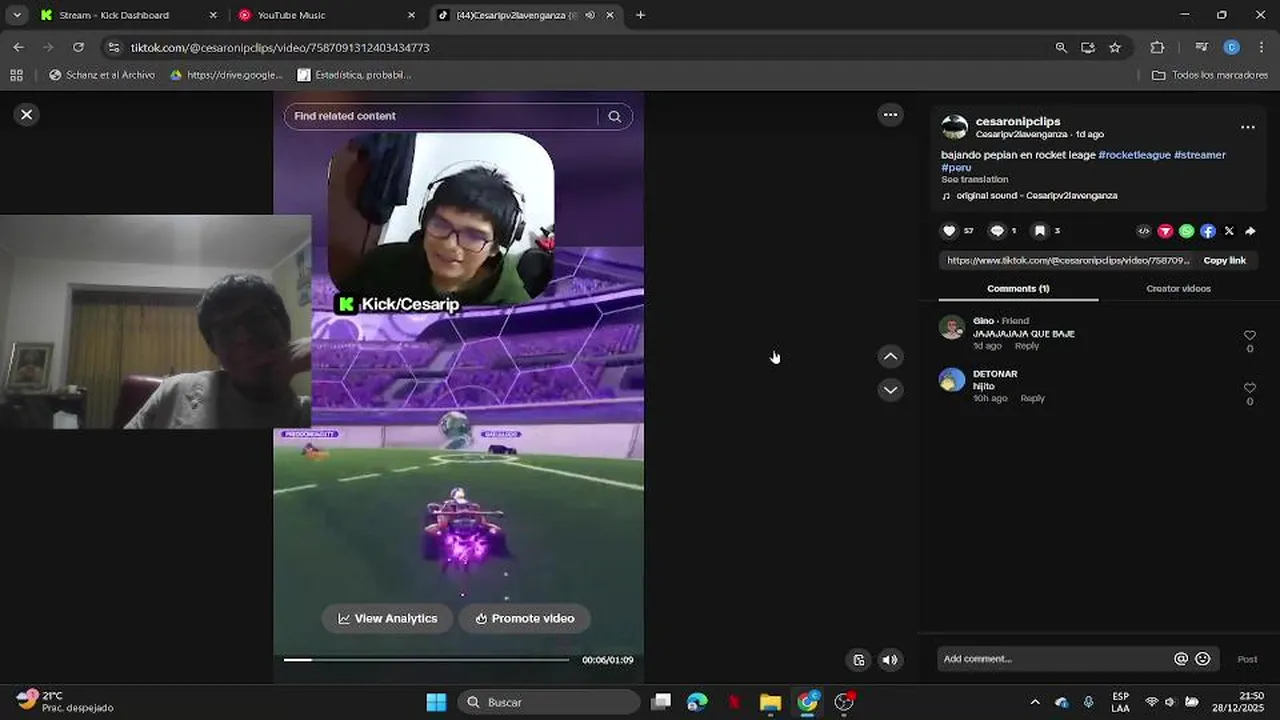Open Chrome extensions puzzle icon

(x=1157, y=47)
